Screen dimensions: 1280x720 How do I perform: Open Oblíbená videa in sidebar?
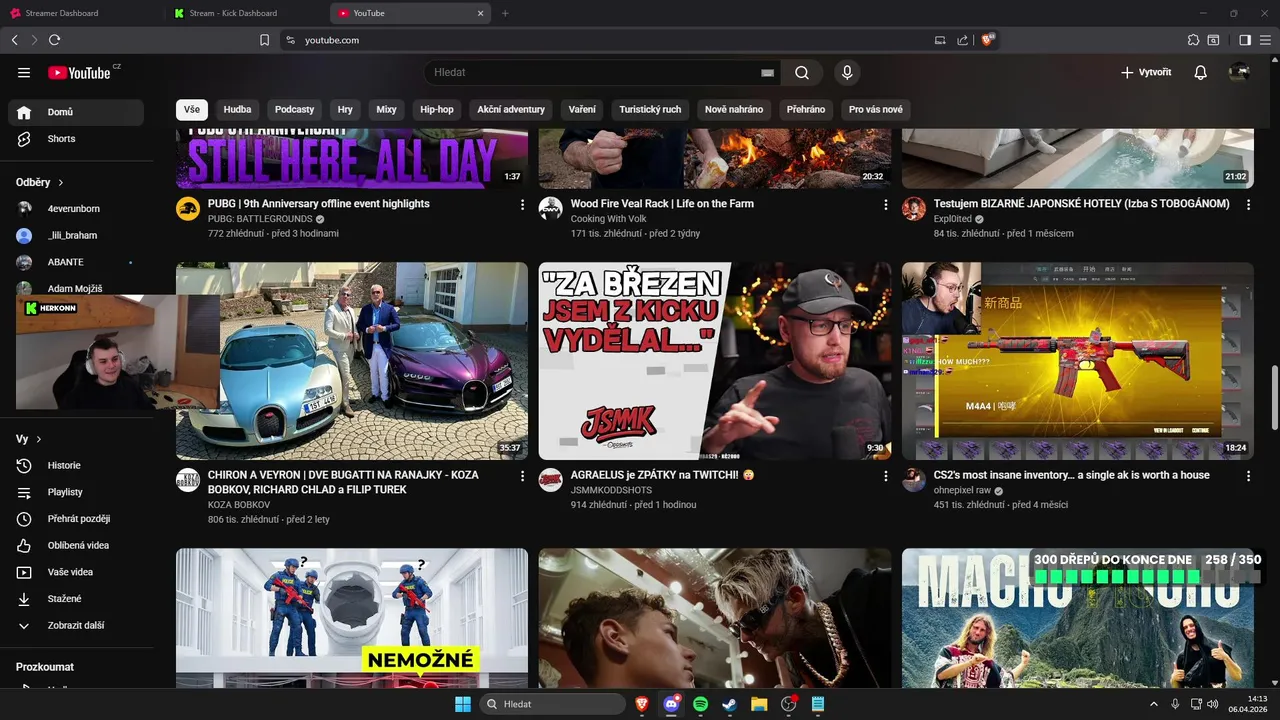(76, 545)
